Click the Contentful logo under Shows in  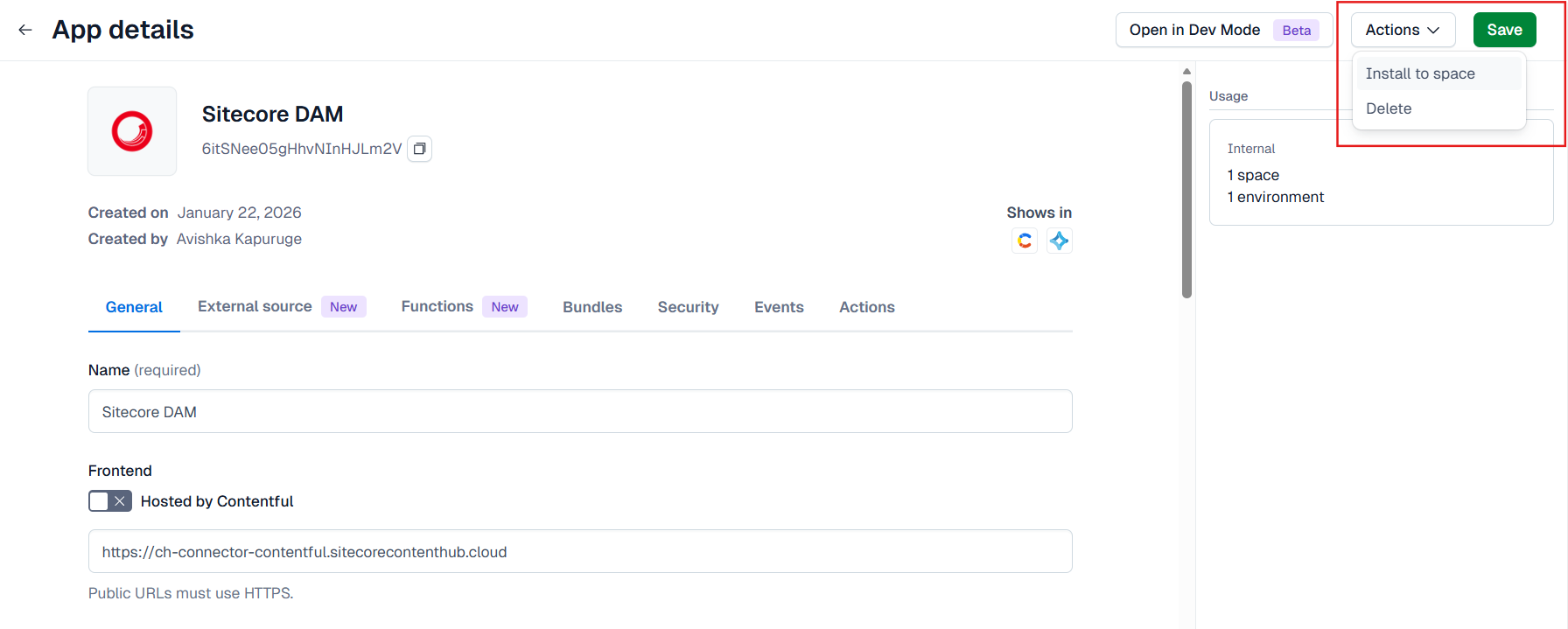tap(1025, 241)
